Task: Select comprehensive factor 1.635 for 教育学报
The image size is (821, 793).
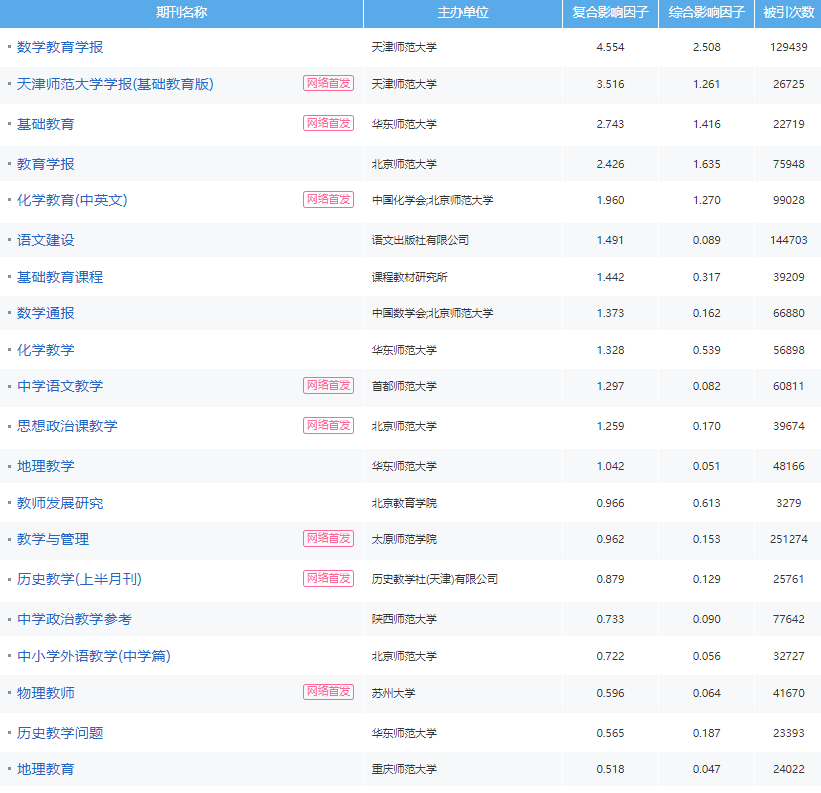Action: pyautogui.click(x=707, y=164)
